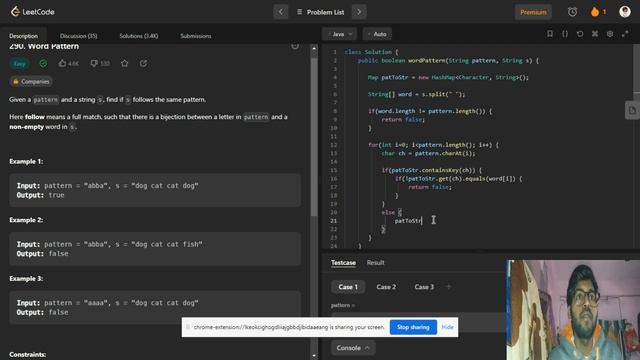
Task: Place cursor on line 21 patToStr
Action: [x=408, y=221]
